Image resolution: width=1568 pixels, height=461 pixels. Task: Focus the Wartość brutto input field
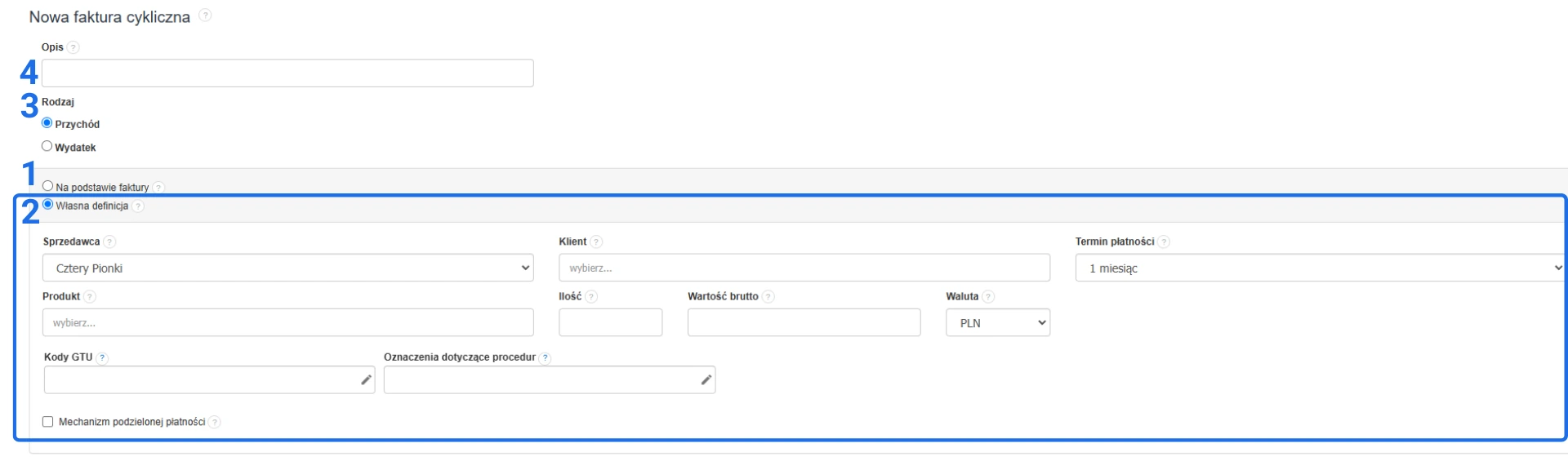804,323
